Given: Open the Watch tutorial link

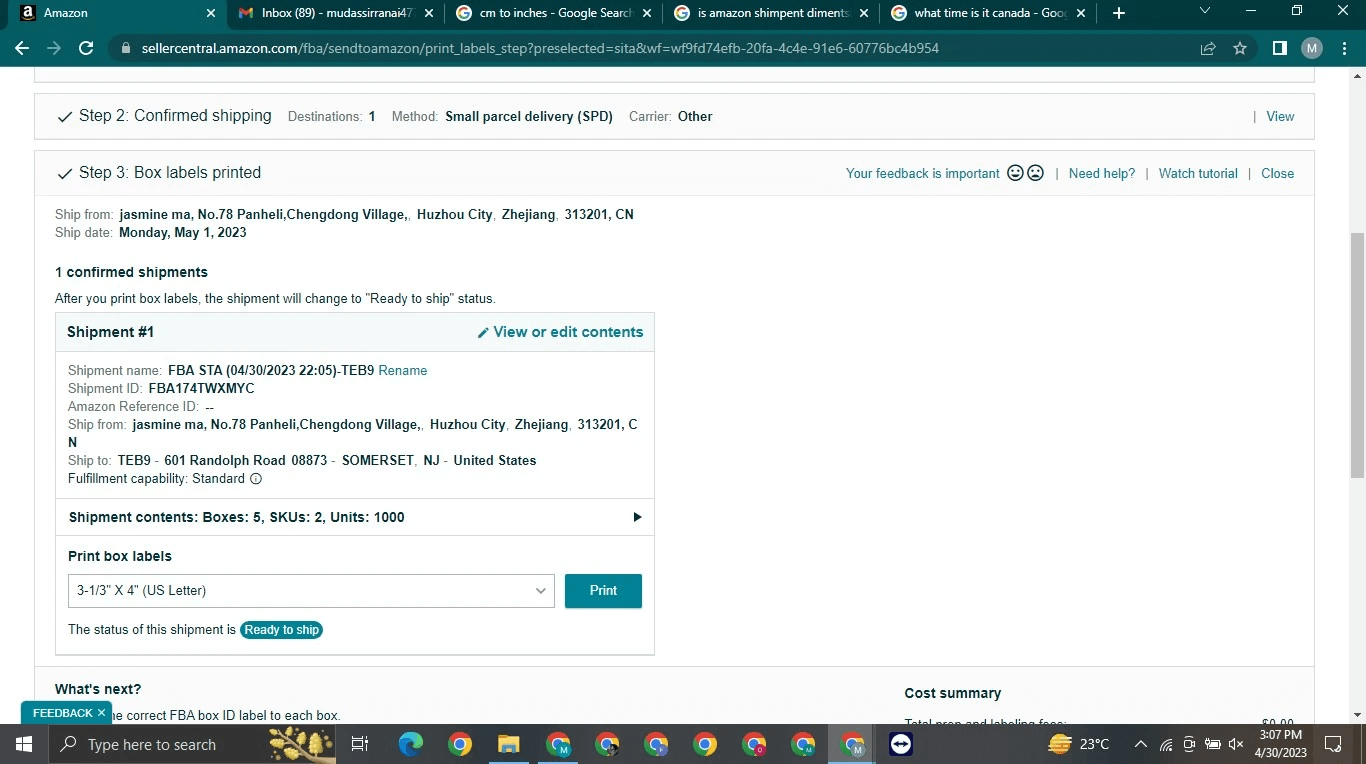Looking at the screenshot, I should [x=1197, y=173].
